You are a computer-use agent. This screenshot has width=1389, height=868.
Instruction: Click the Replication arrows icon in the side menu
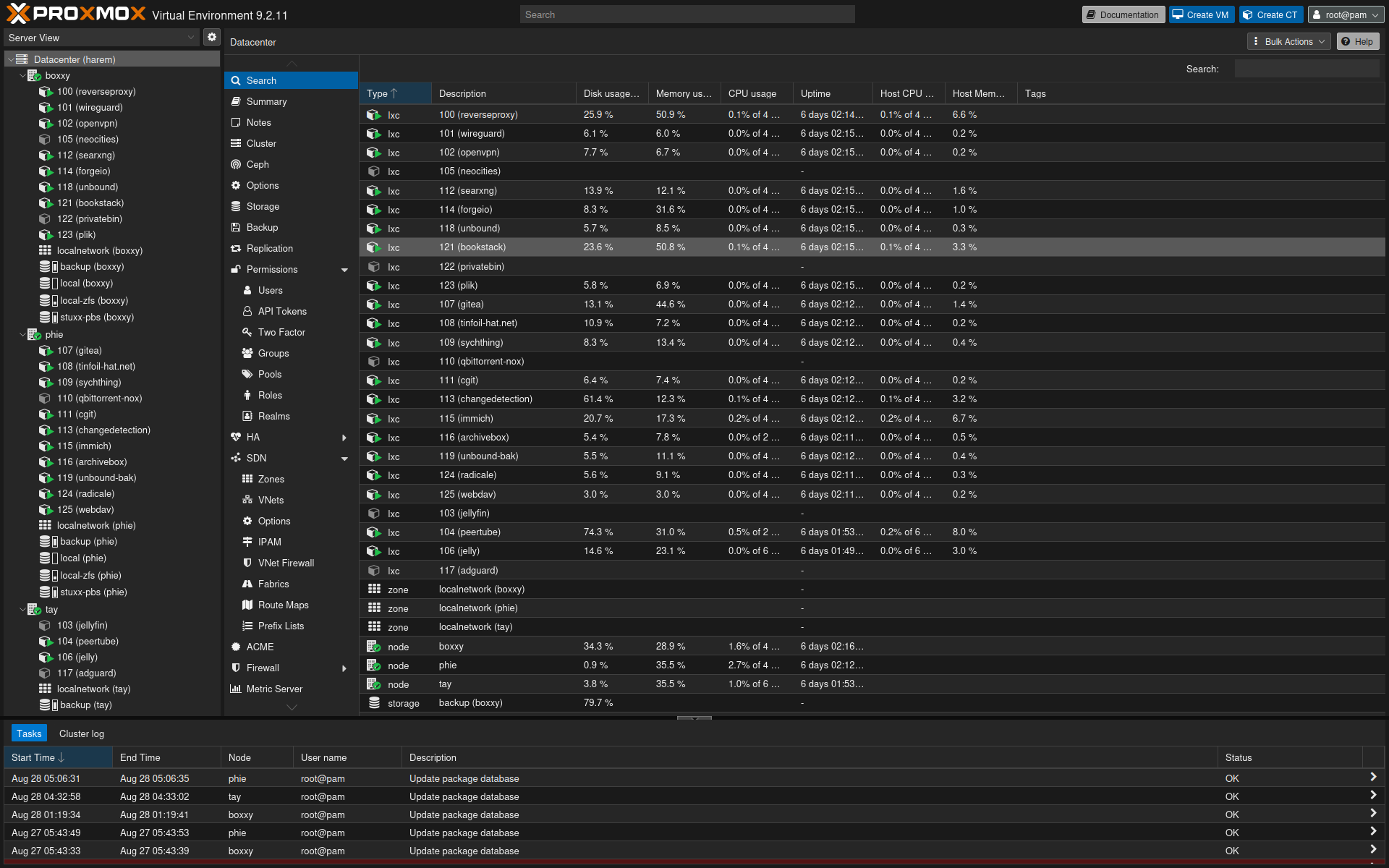click(236, 248)
